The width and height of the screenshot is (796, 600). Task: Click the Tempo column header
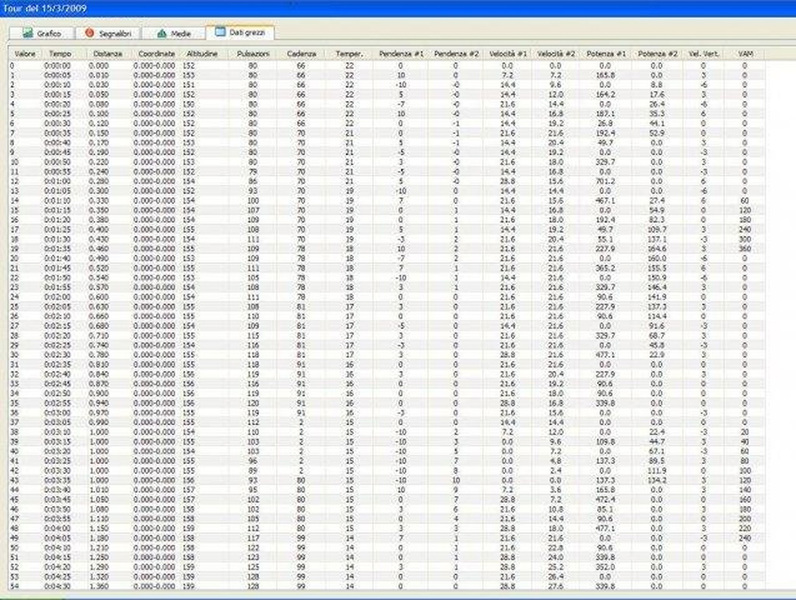click(x=60, y=53)
